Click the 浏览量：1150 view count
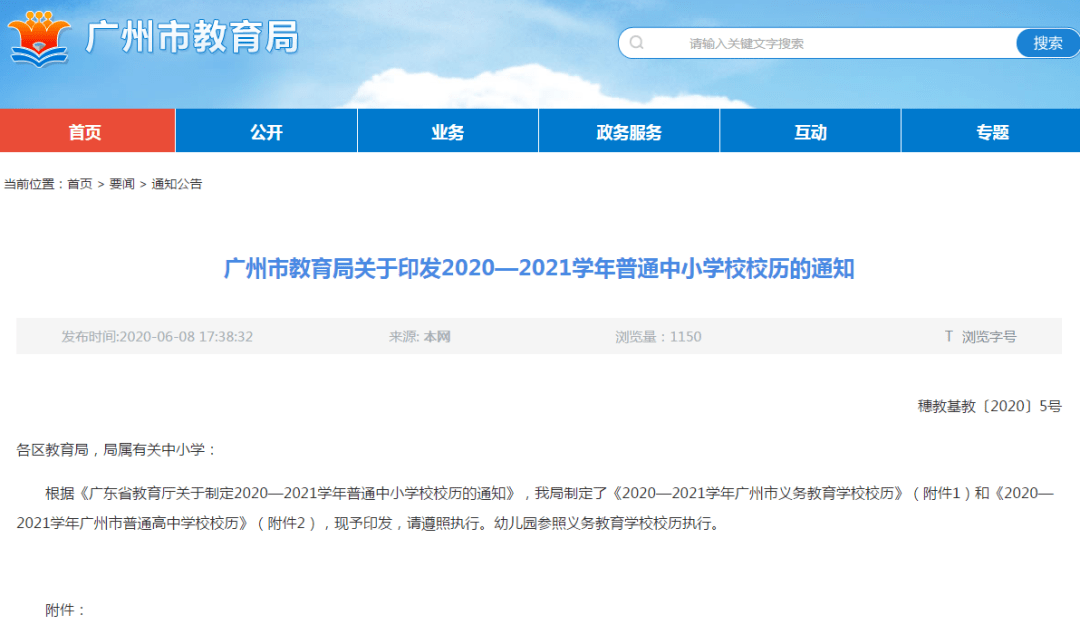The width and height of the screenshot is (1080, 644). tap(658, 336)
